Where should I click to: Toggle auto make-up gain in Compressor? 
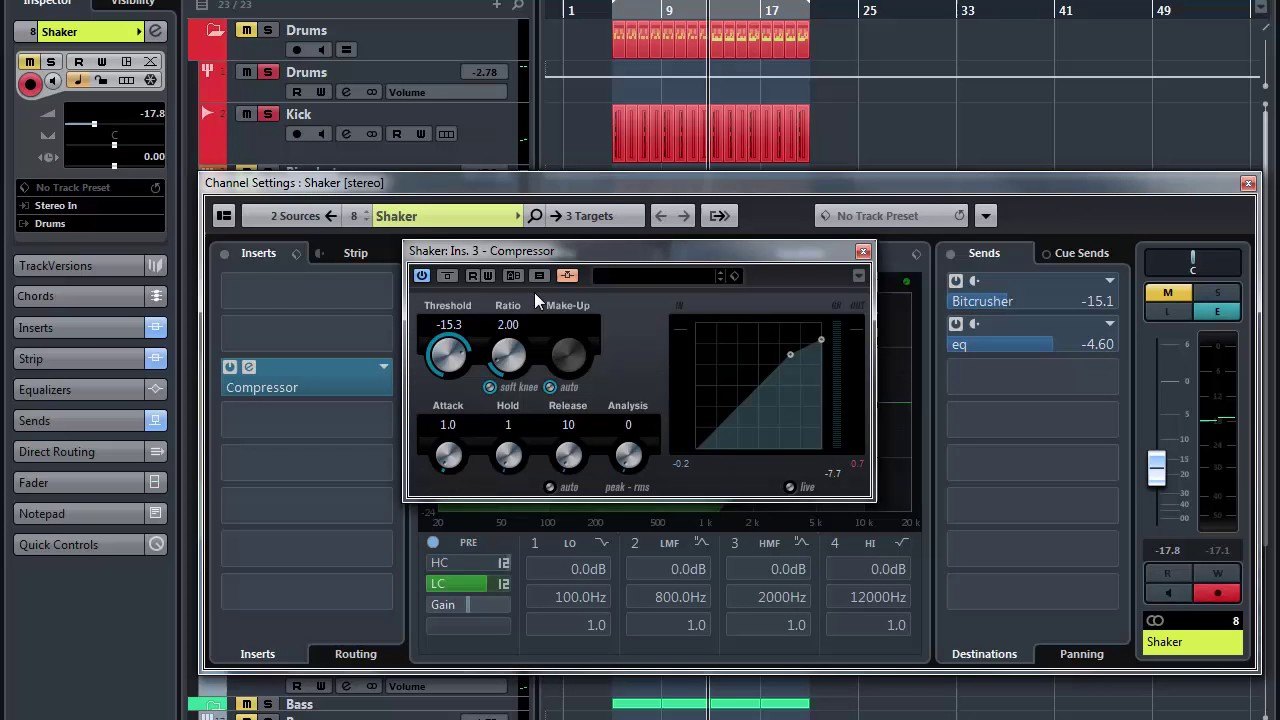[x=549, y=387]
